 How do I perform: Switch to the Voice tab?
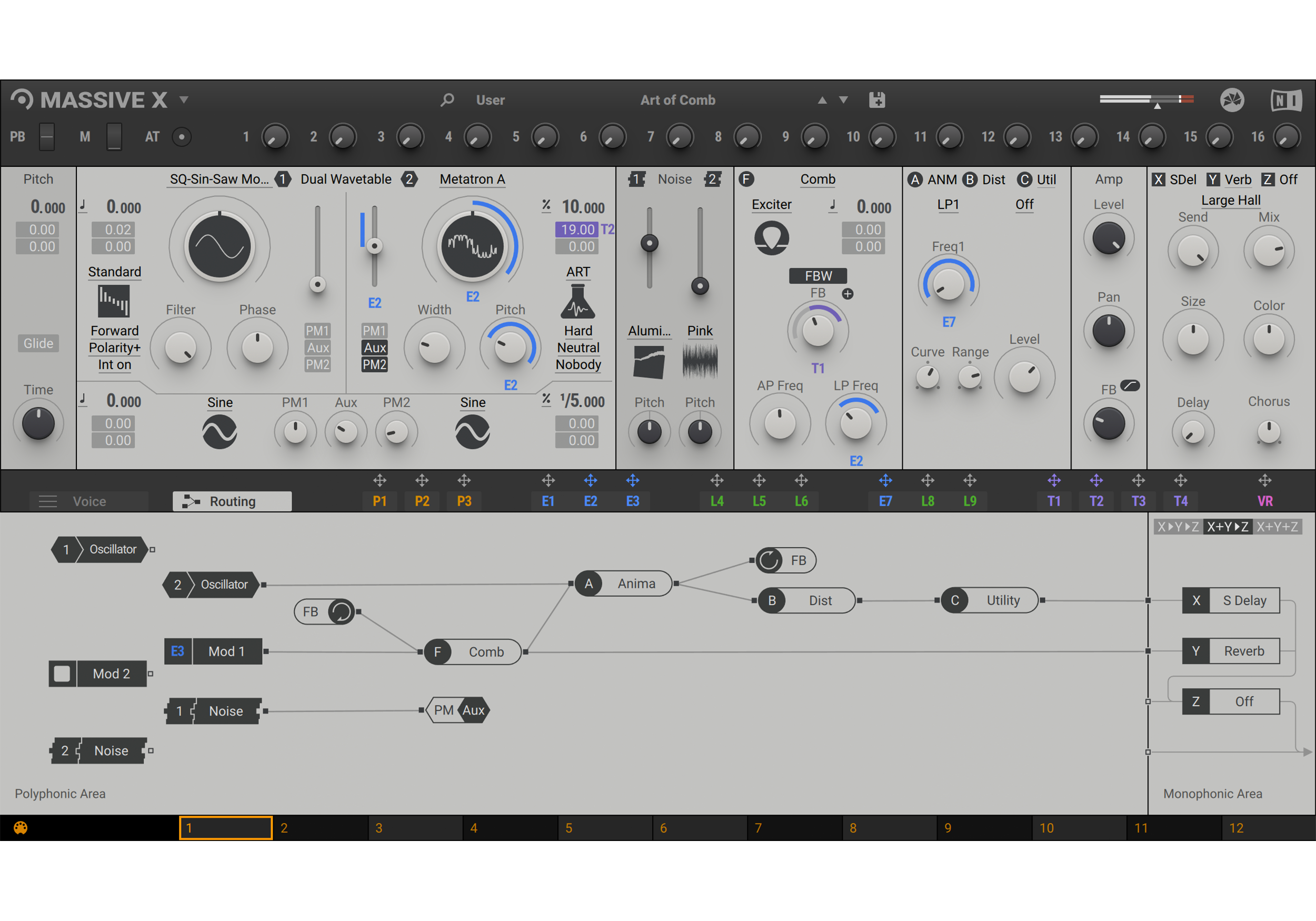point(89,502)
